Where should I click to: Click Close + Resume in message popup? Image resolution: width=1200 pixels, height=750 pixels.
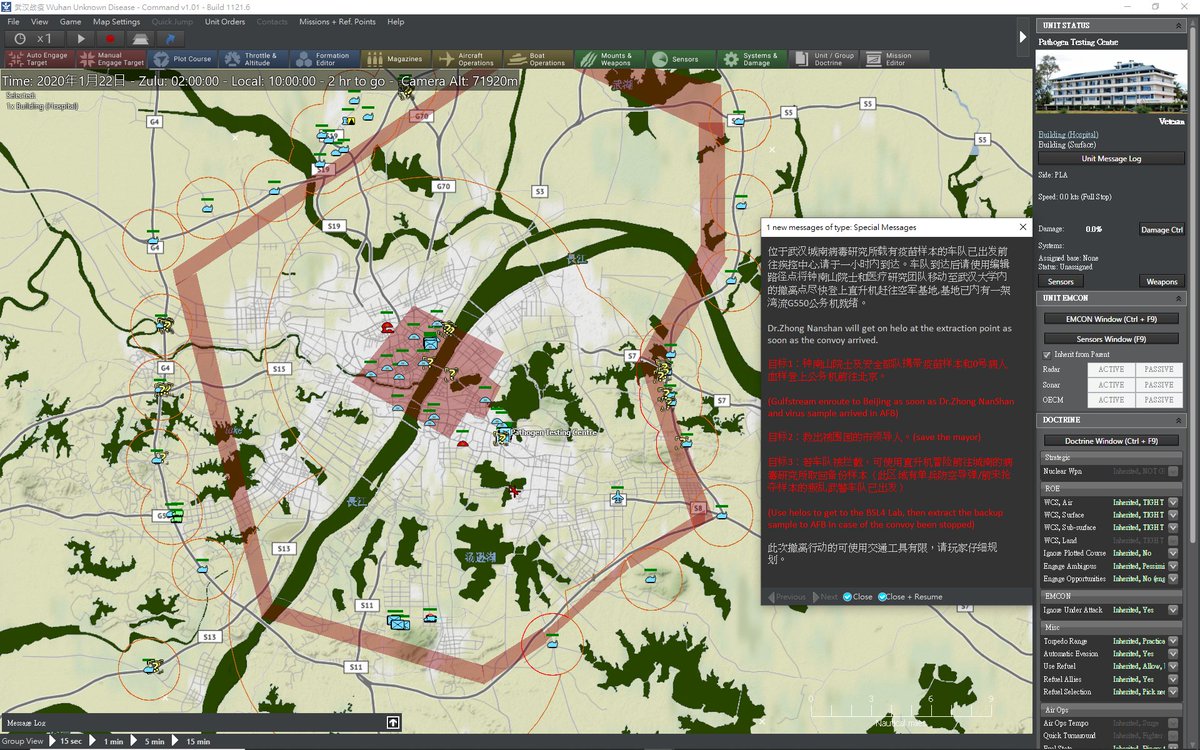click(911, 597)
